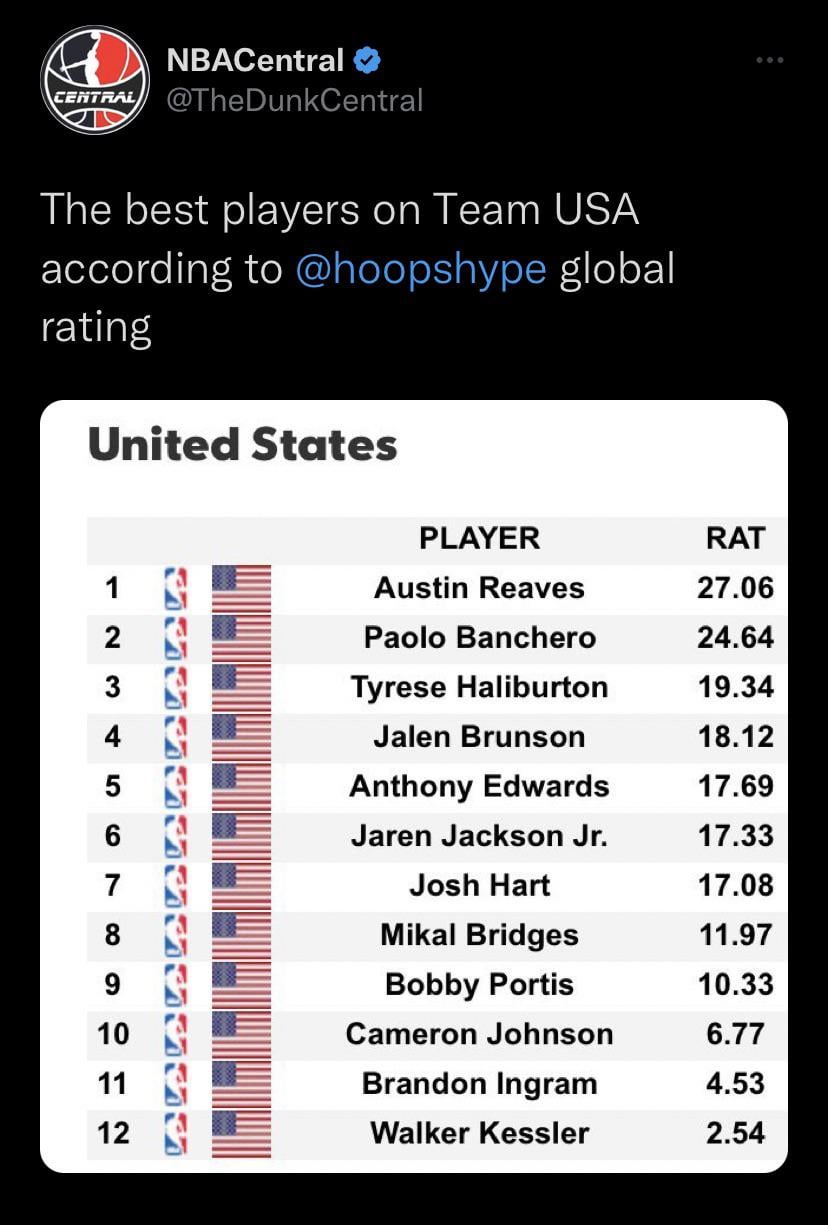828x1225 pixels.
Task: Open the three-dot more options menu
Action: [770, 62]
